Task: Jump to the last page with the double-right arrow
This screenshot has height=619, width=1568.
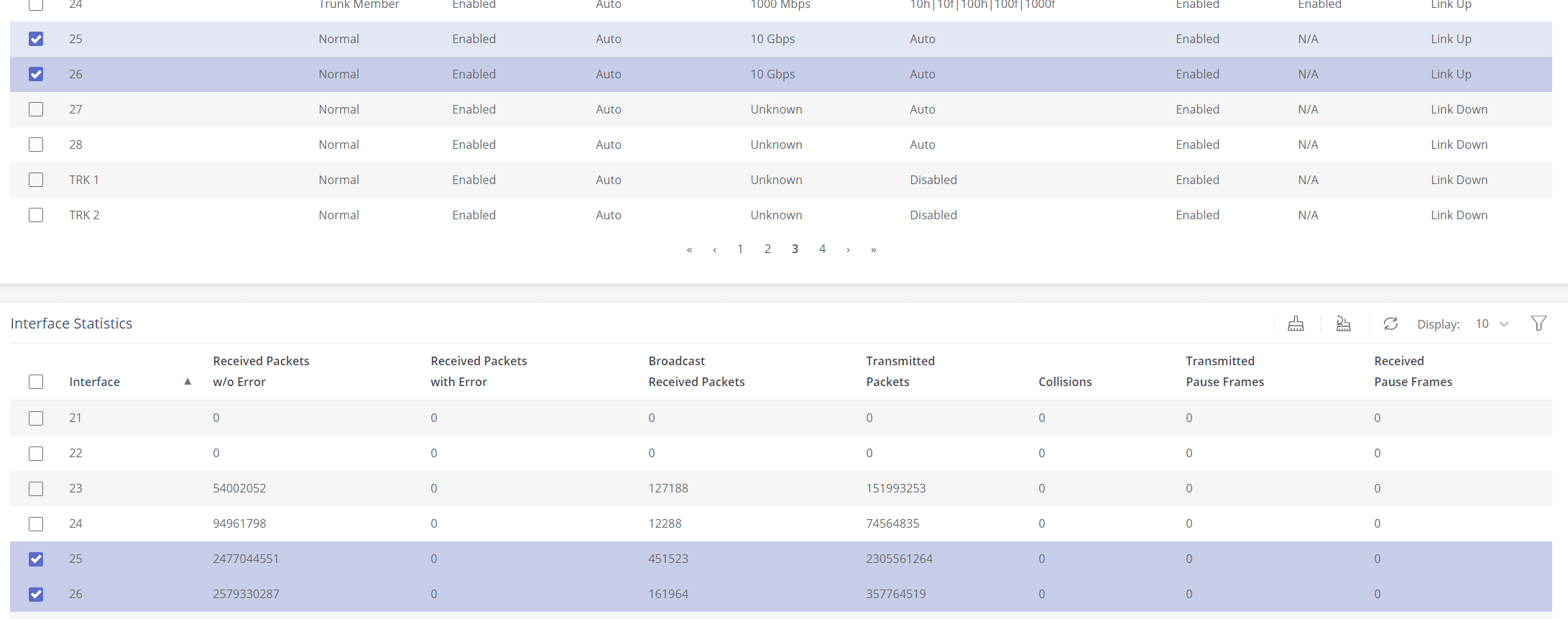Action: coord(874,249)
